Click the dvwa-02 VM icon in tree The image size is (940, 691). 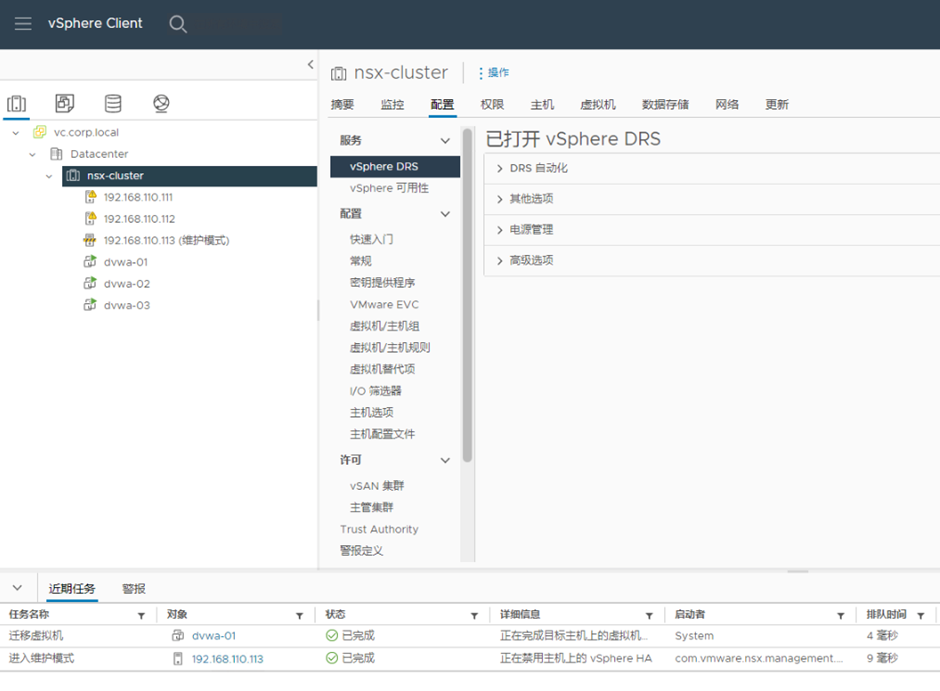point(90,283)
